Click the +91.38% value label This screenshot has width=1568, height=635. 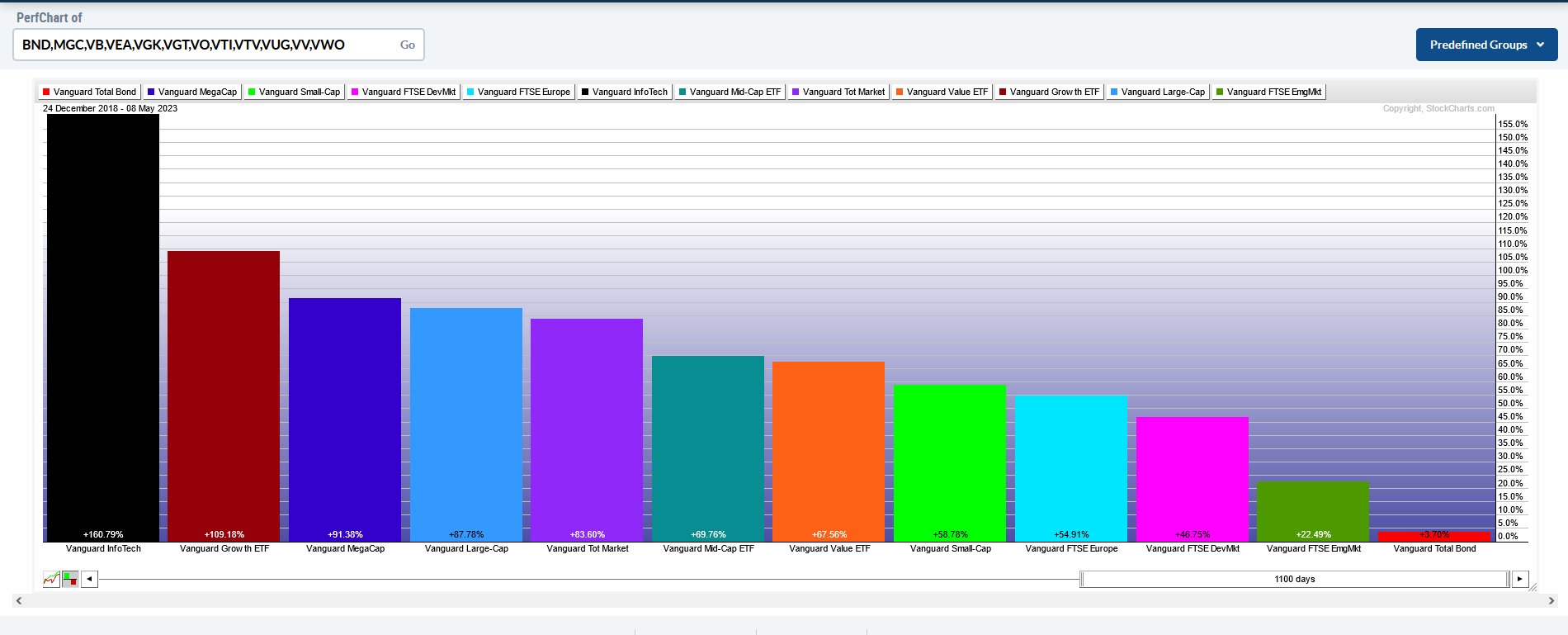click(x=345, y=534)
